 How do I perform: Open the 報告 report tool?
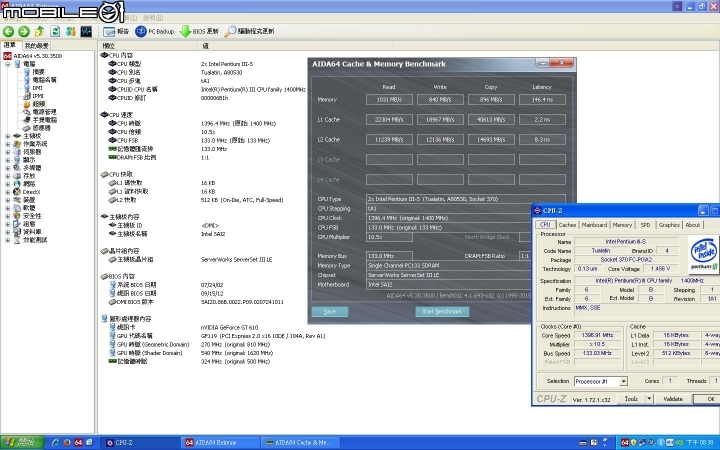click(x=116, y=31)
